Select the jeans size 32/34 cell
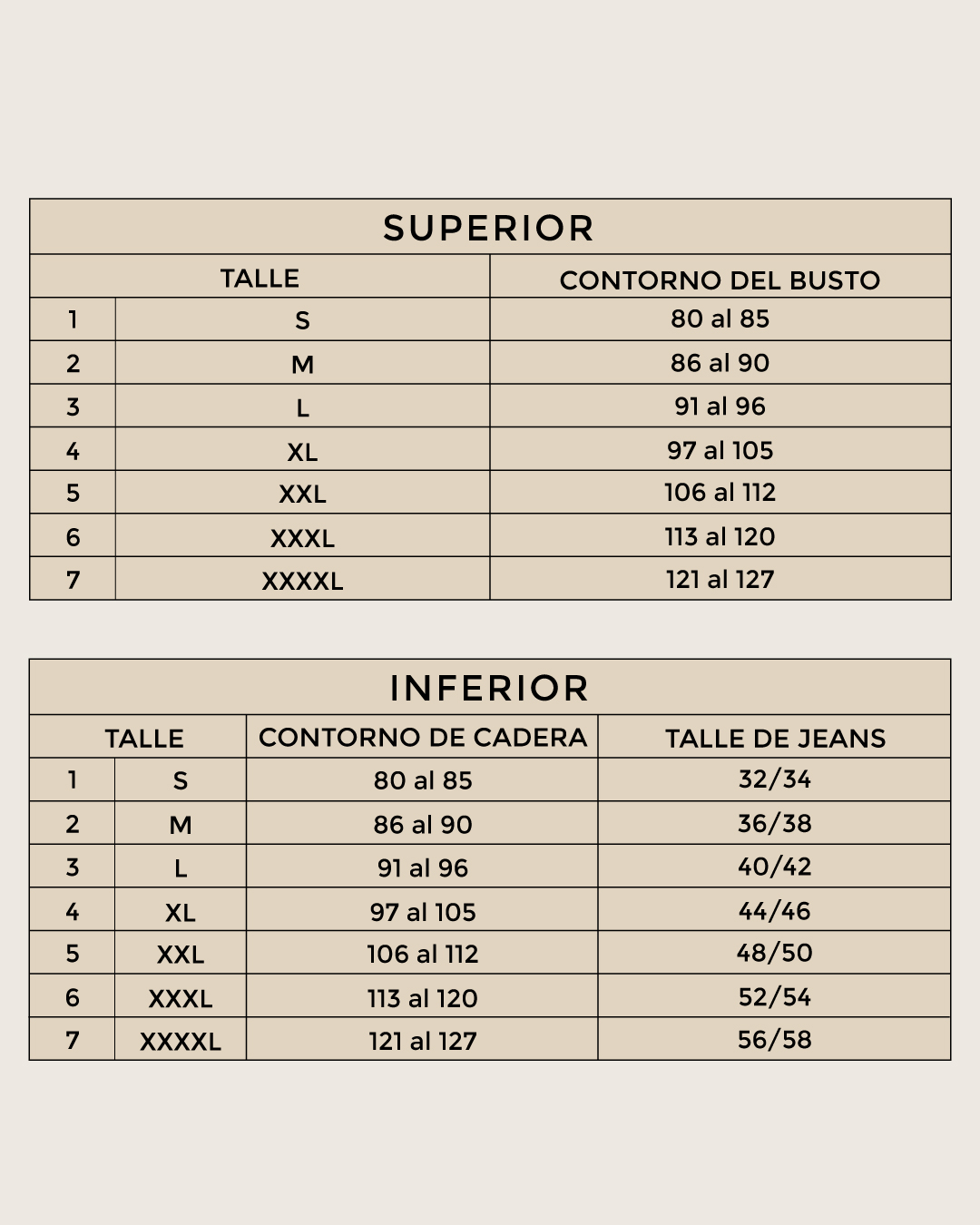The height and width of the screenshot is (1225, 980). 774,779
